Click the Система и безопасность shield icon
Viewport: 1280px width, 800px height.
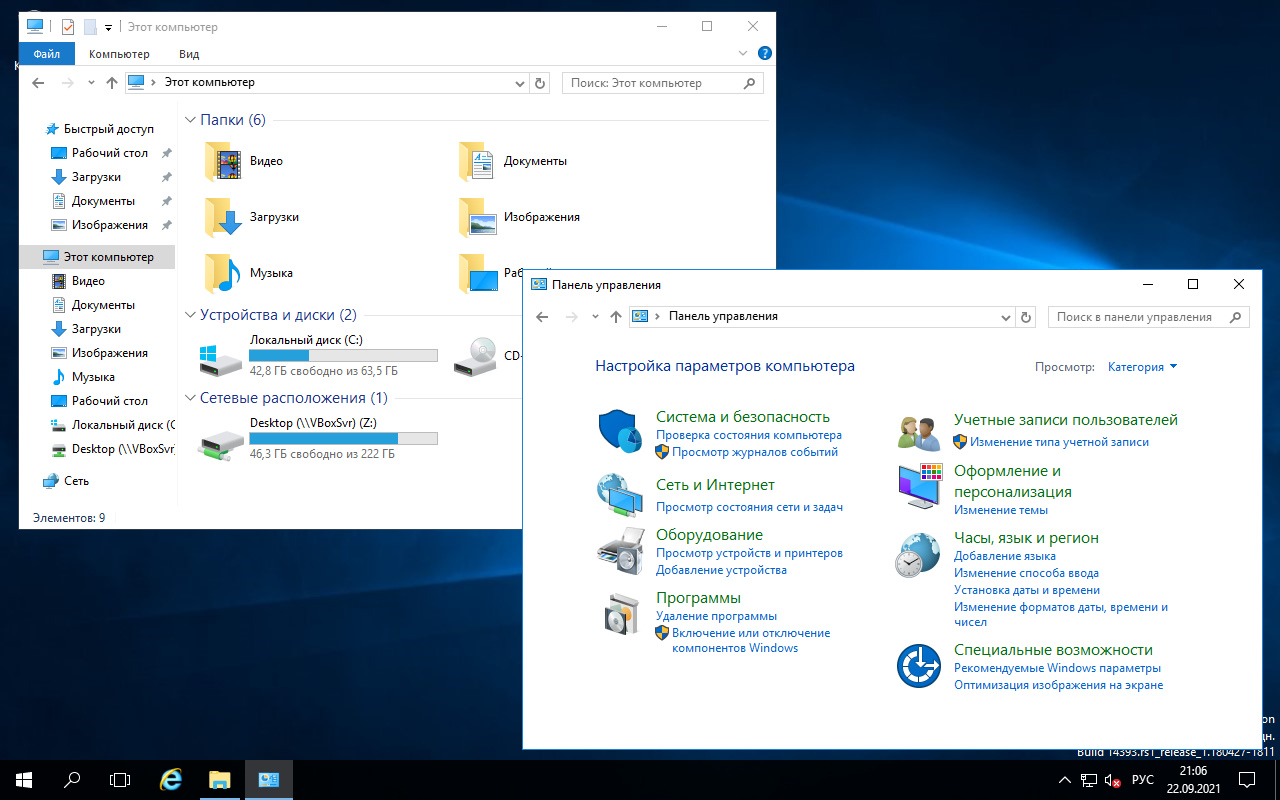(620, 432)
